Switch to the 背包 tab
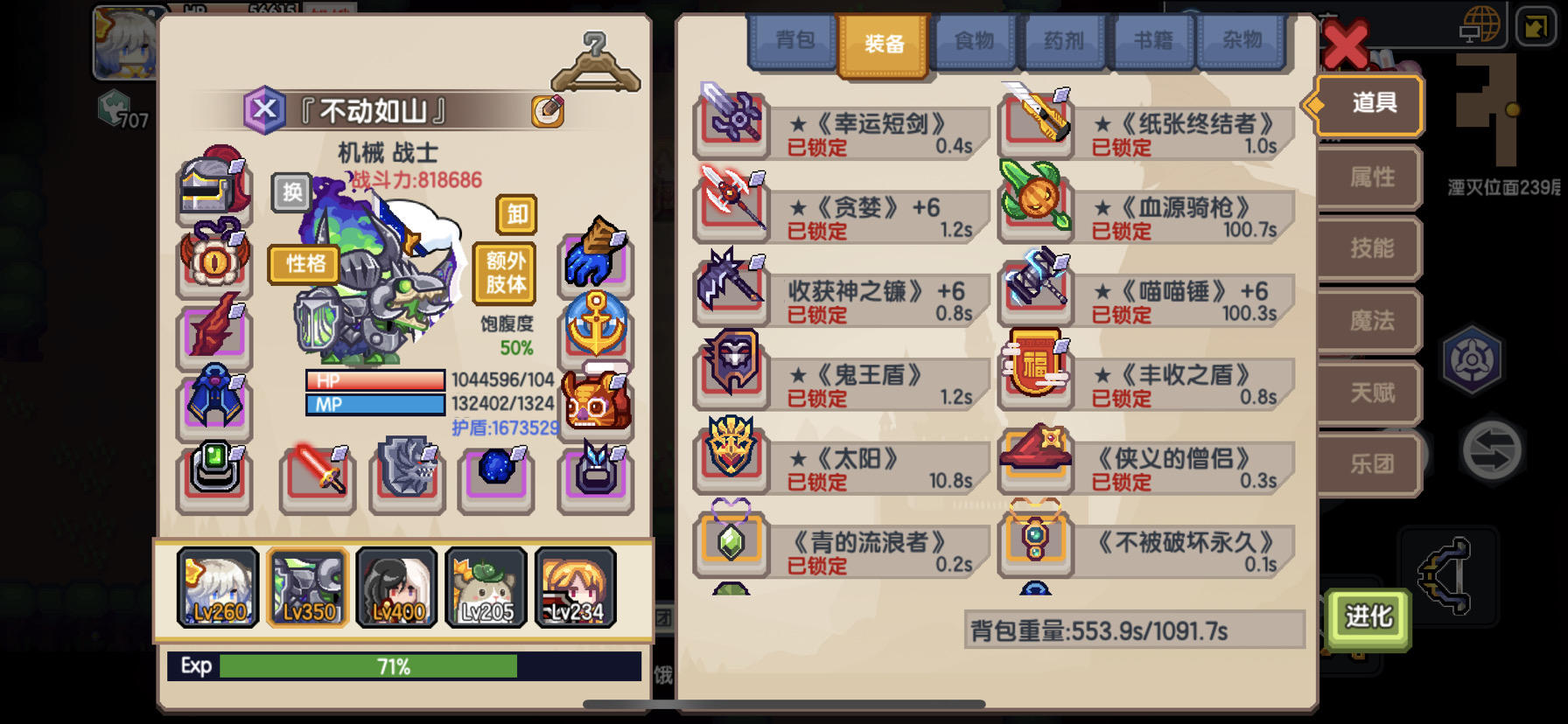 pos(794,41)
